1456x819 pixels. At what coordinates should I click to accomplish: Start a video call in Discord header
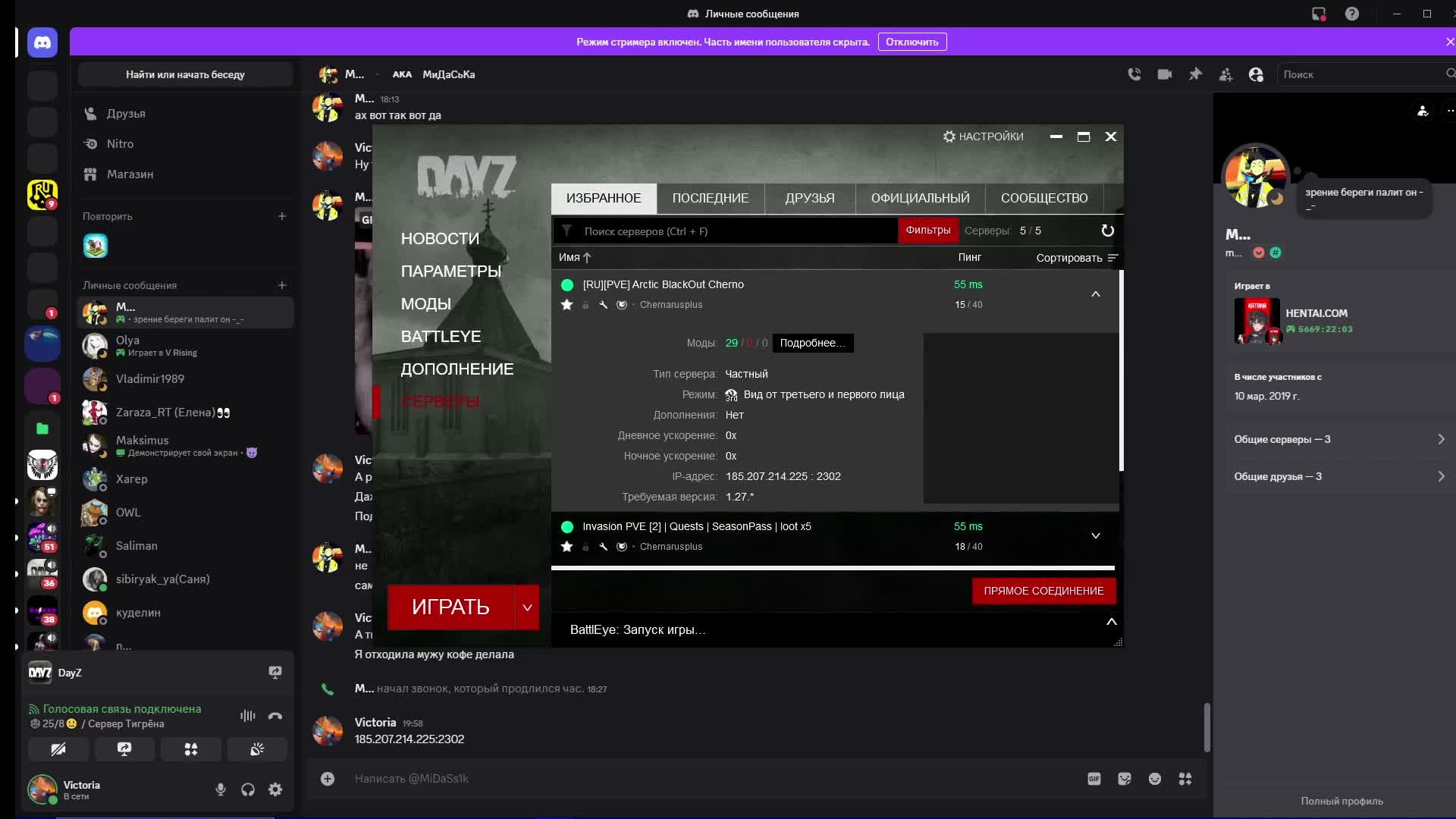point(1165,74)
